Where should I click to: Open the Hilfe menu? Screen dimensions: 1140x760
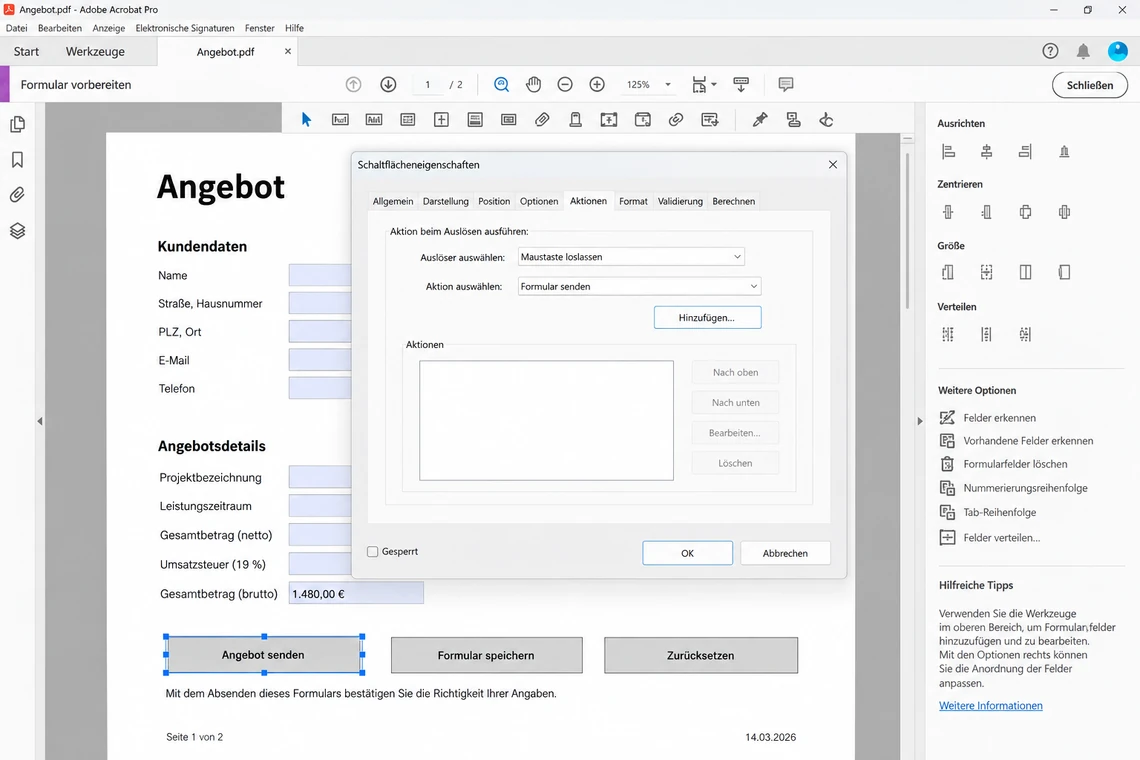click(294, 28)
